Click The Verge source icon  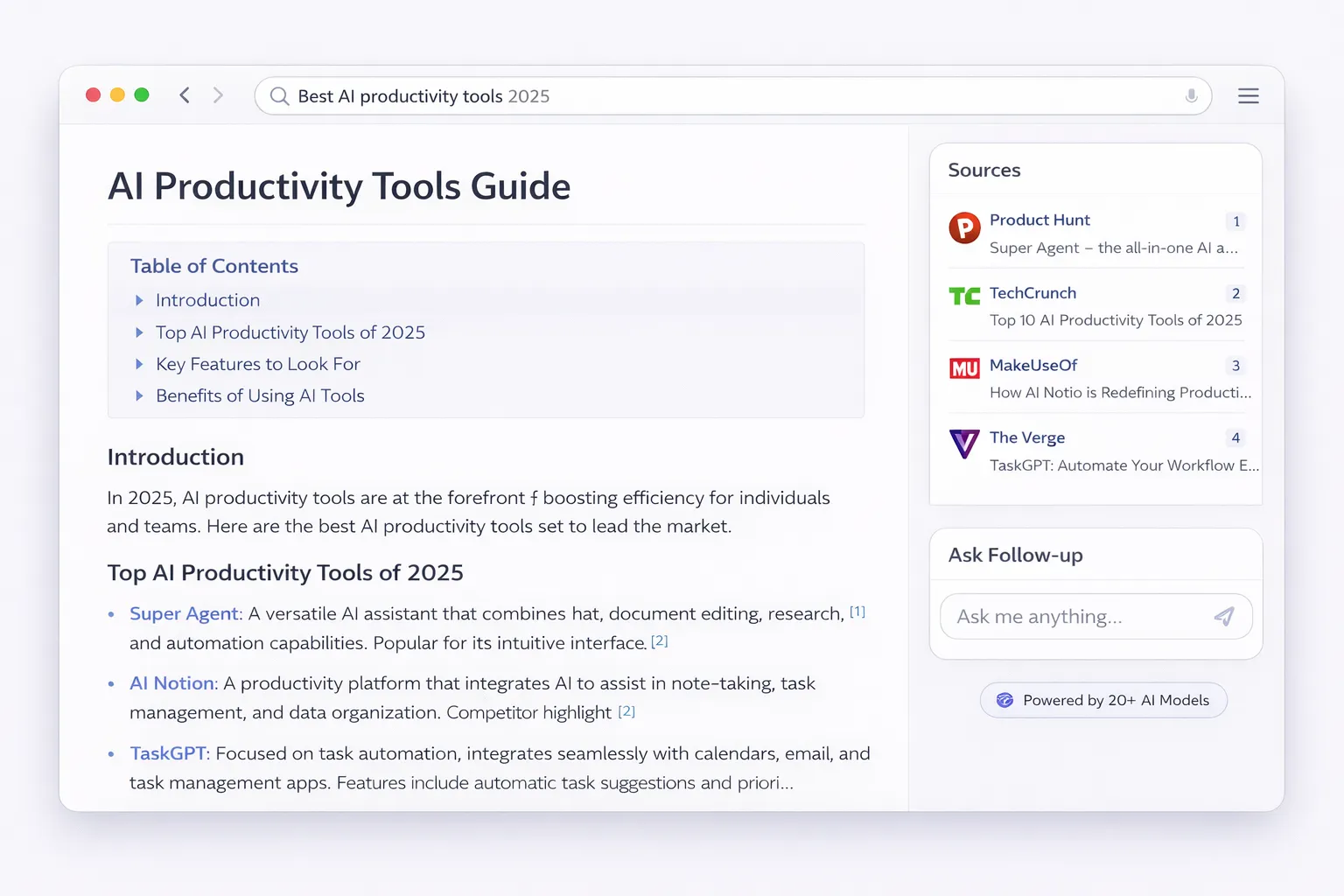(963, 444)
